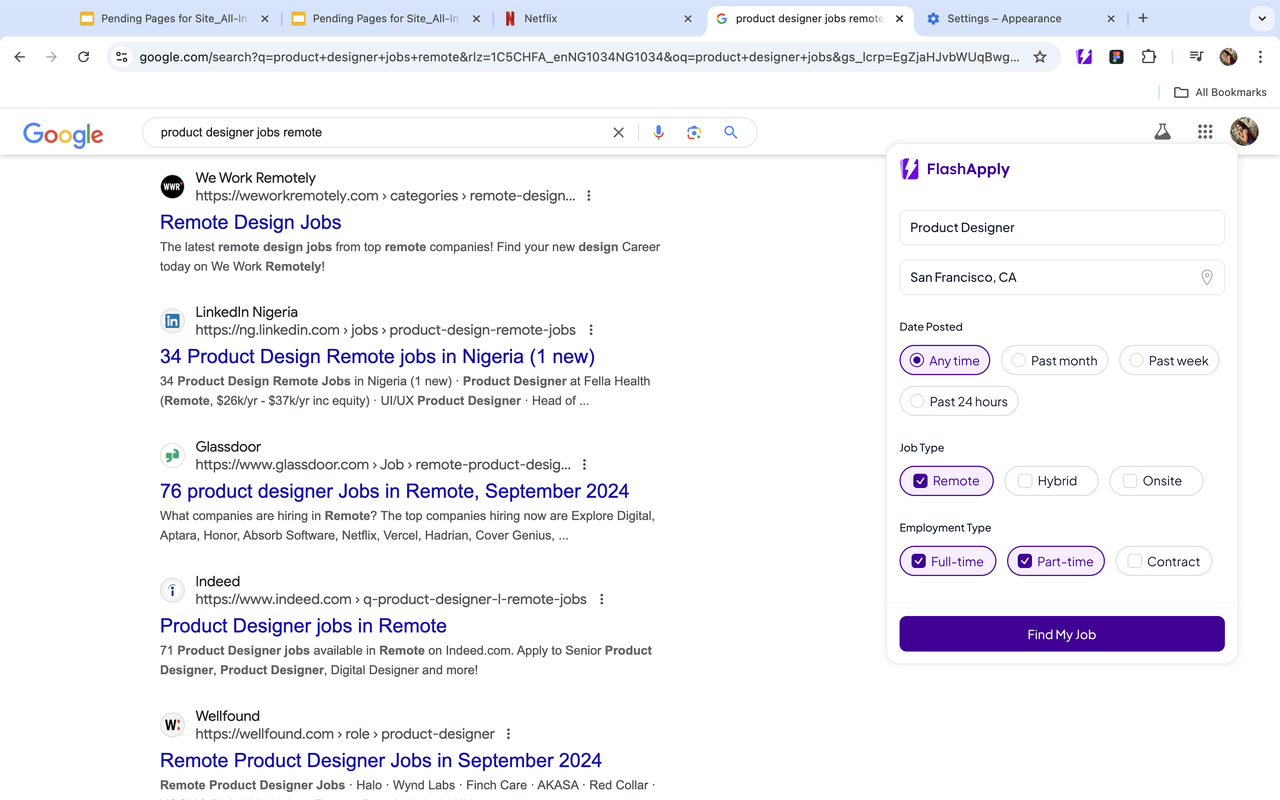Open more options for We Work Remotely result
The height and width of the screenshot is (800, 1280).
pos(589,196)
